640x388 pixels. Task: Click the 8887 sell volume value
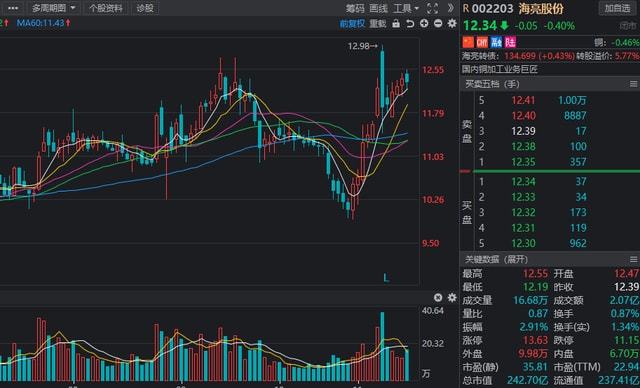pyautogui.click(x=575, y=116)
